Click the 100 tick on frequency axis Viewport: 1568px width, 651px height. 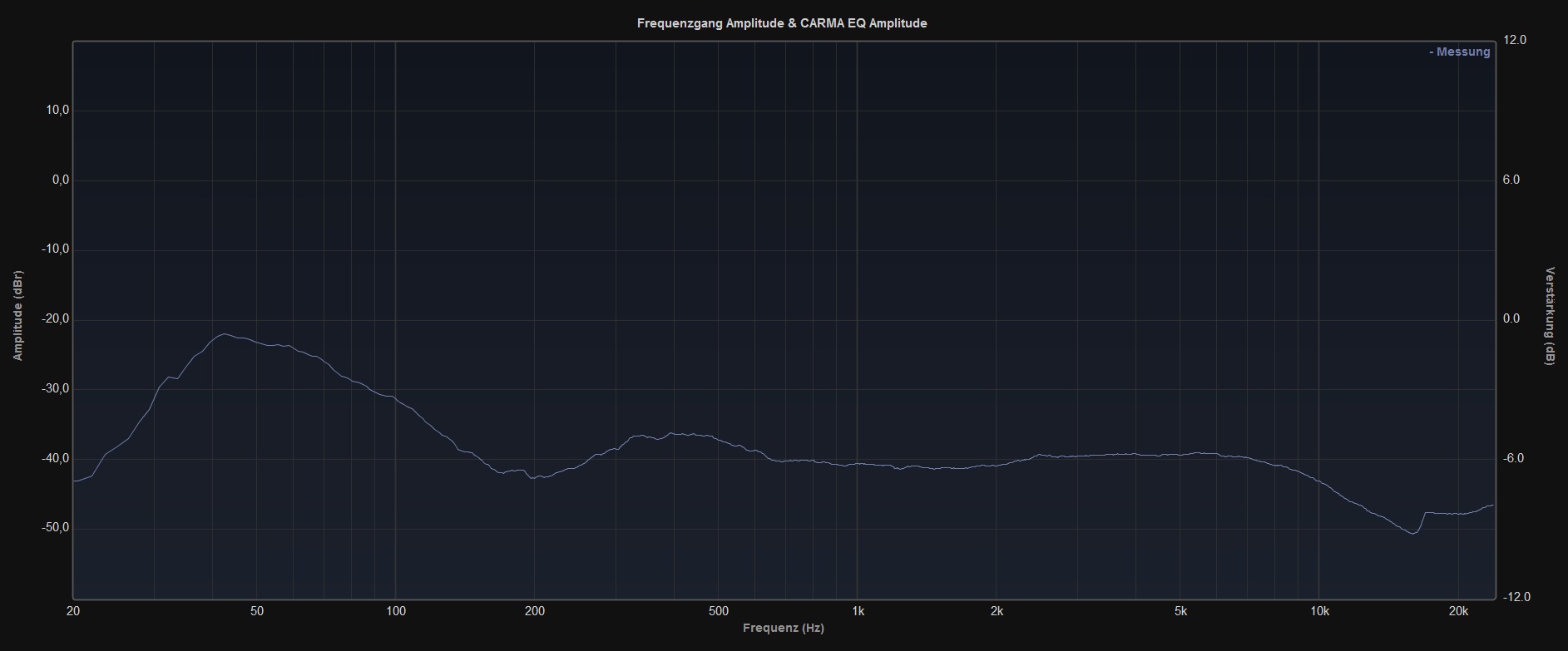coord(395,611)
